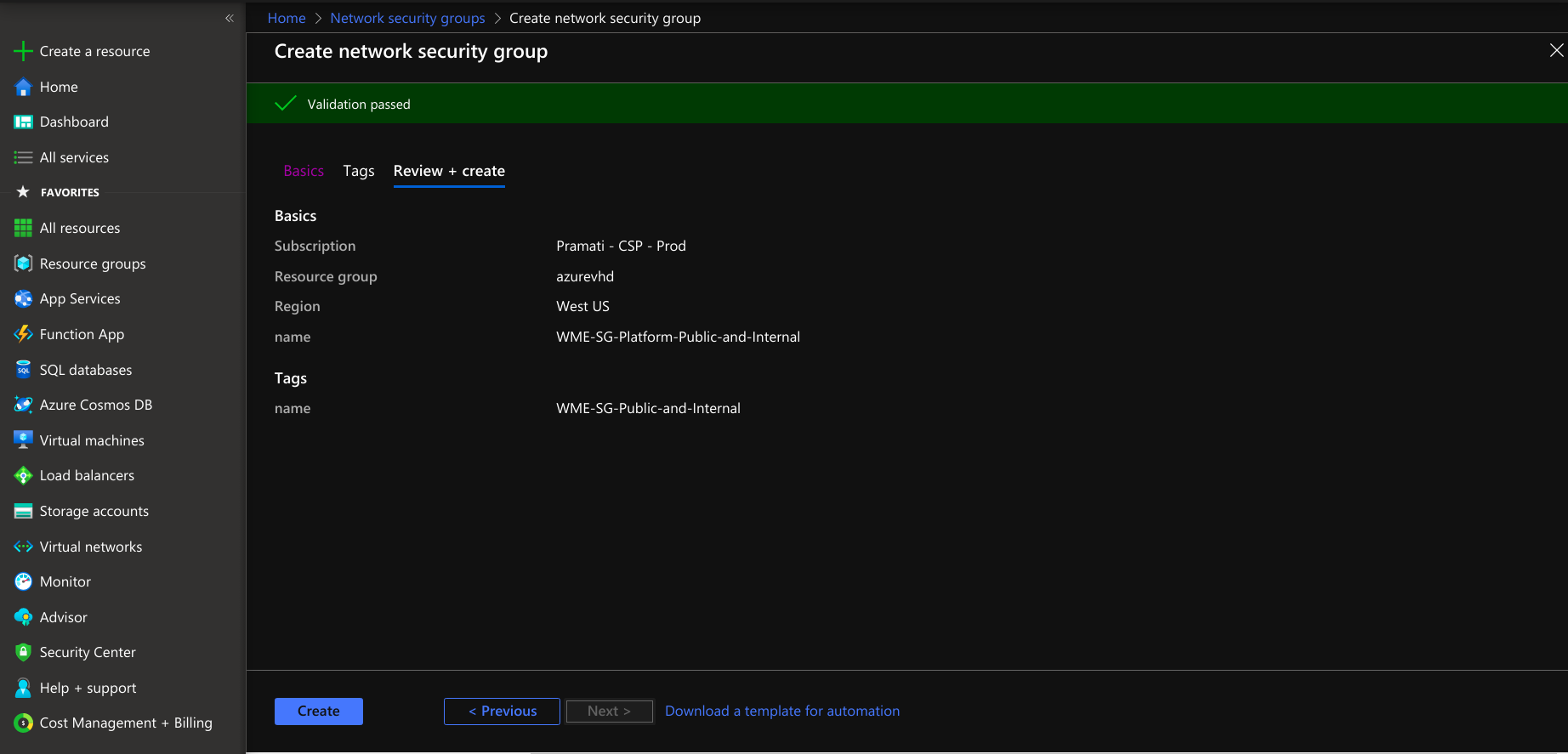Click the Load balancers diamond icon
Image resolution: width=1568 pixels, height=754 pixels.
[23, 476]
